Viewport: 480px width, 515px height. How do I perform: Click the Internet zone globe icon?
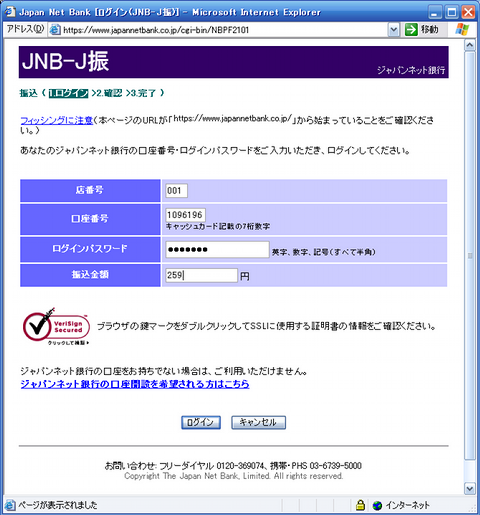377,505
